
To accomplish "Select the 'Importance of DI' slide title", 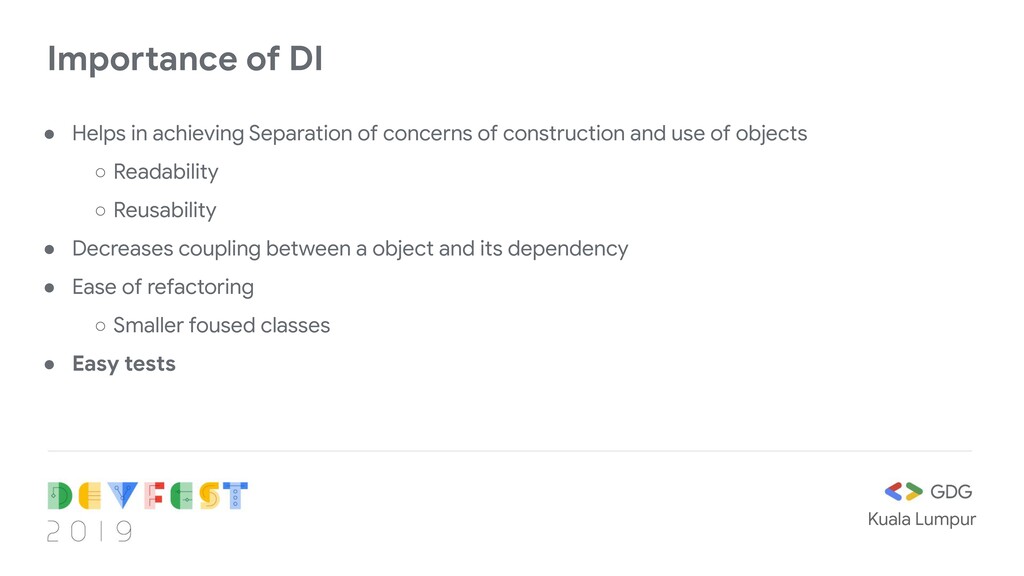I will click(x=185, y=59).
